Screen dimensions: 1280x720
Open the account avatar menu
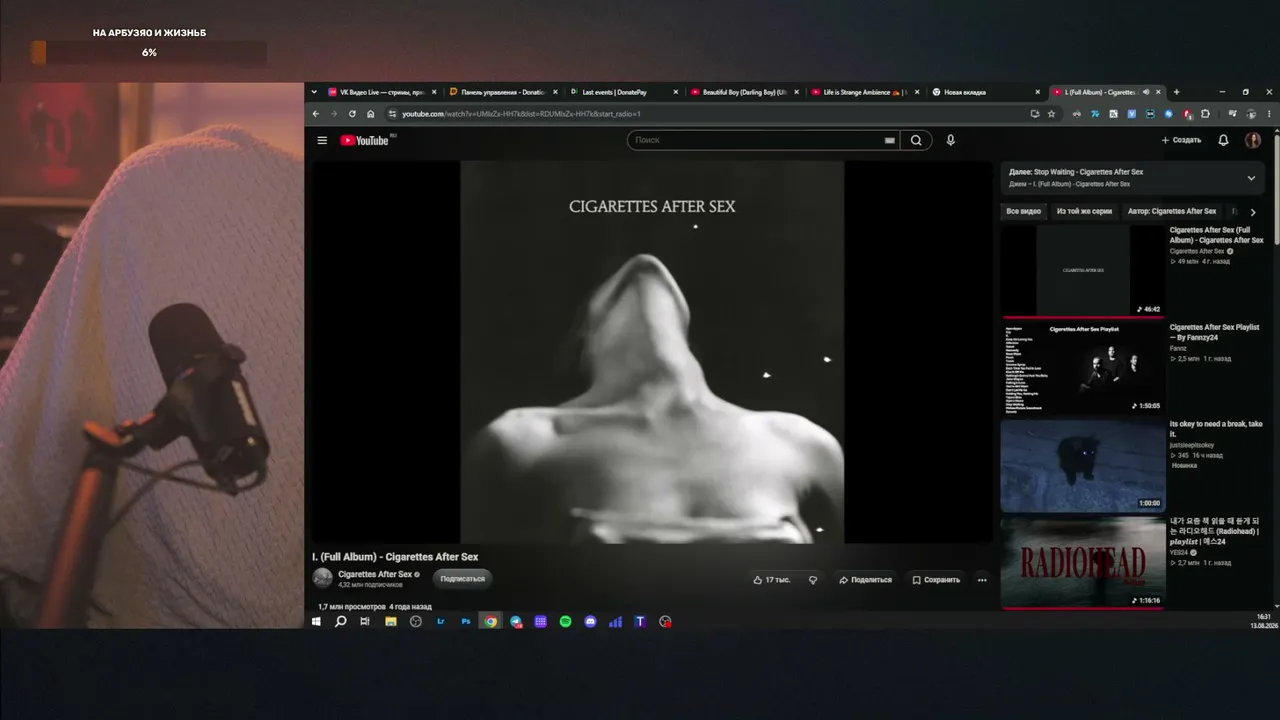(x=1253, y=141)
